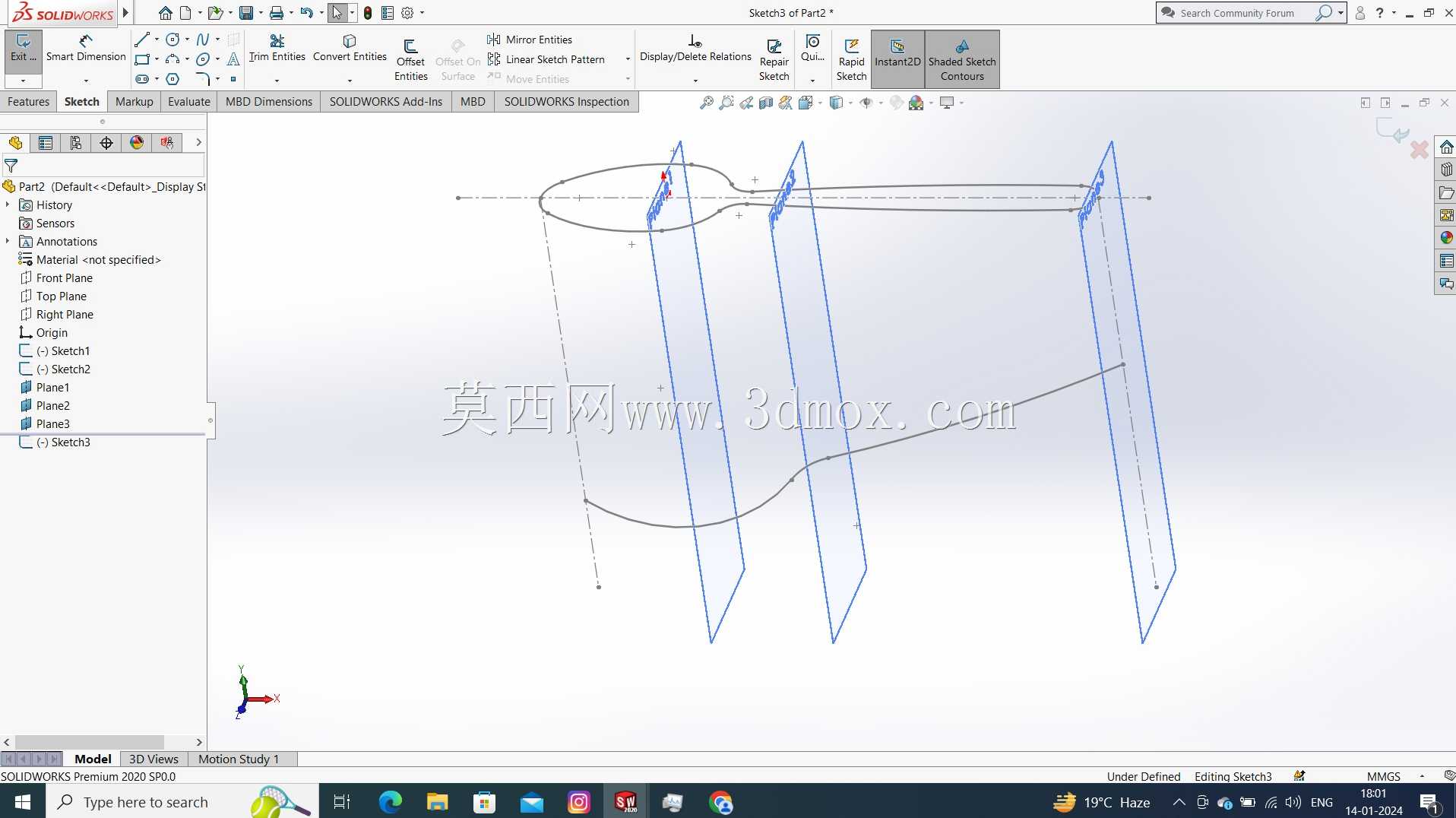
Task: Expand the History tree node
Action: pyautogui.click(x=8, y=204)
